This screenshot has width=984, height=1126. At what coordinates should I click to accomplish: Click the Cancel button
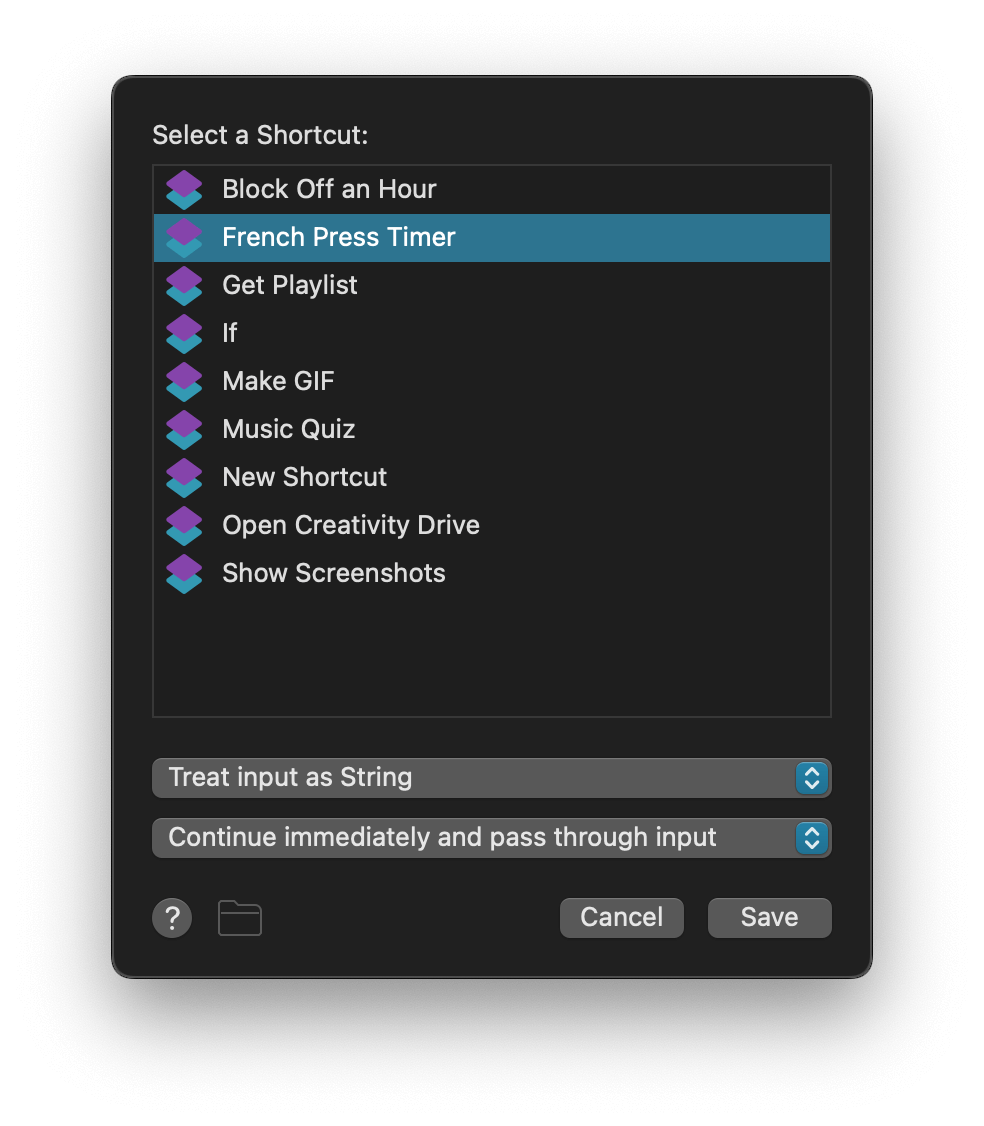(621, 917)
